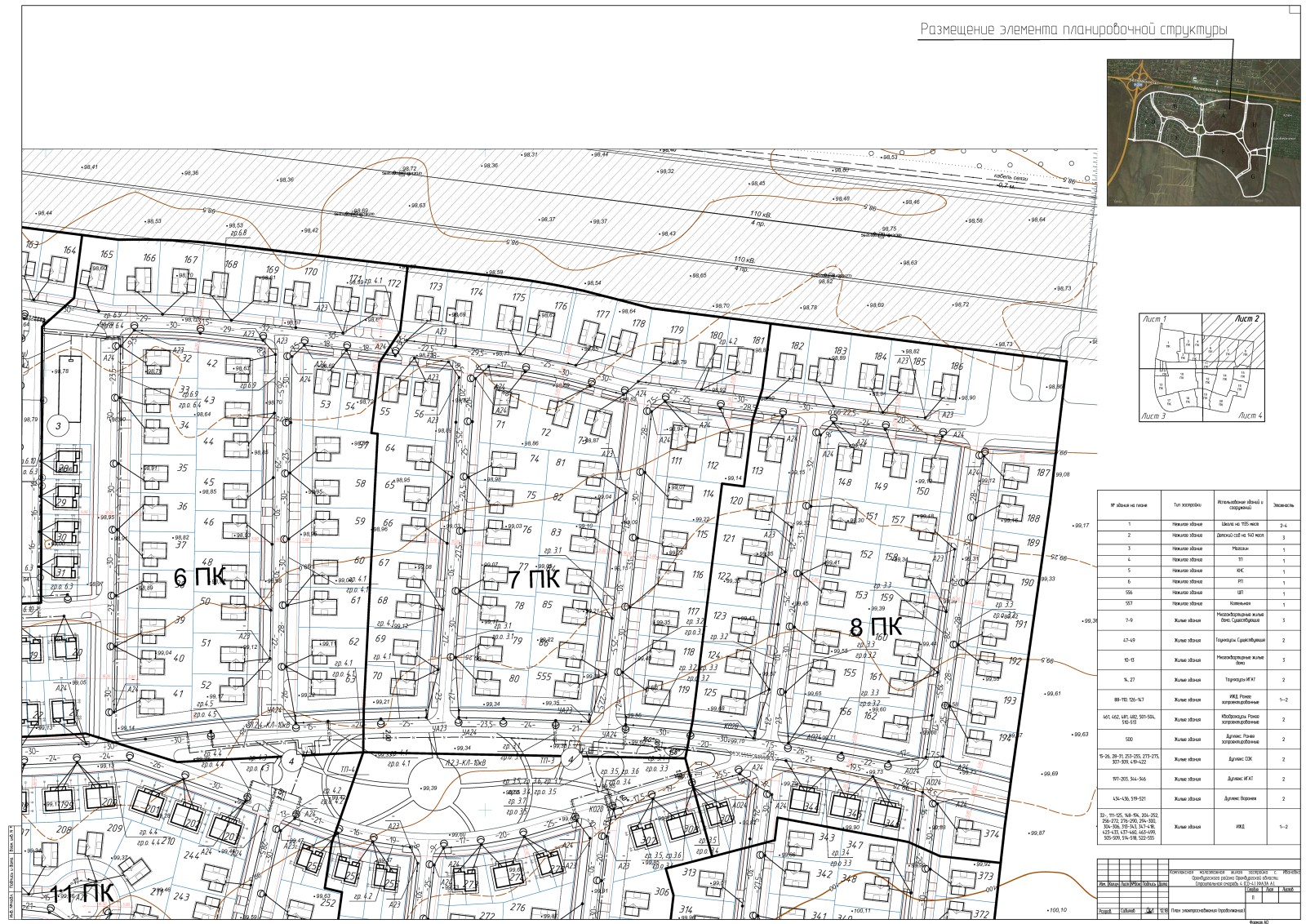Viewport: 1306px width, 924px height.
Task: Click lot number 162 on the plan
Action: [870, 715]
